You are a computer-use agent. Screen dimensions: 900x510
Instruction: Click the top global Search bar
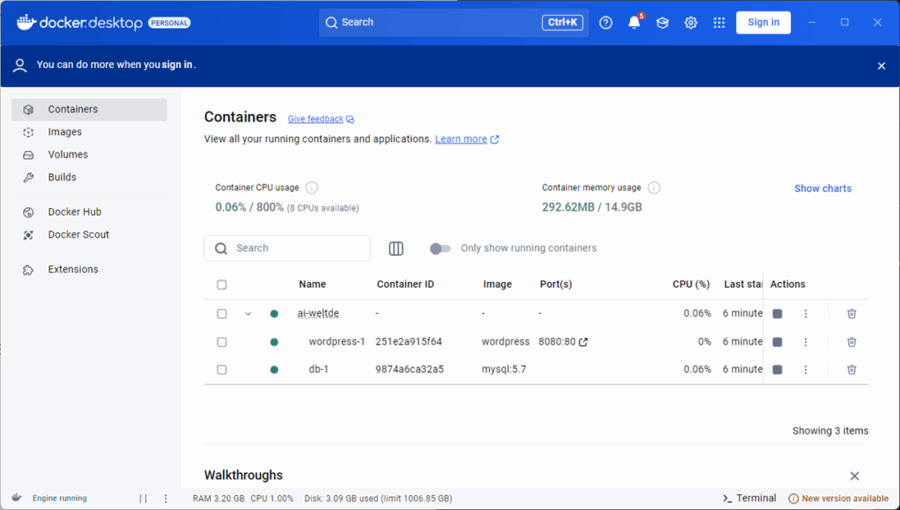[x=453, y=22]
